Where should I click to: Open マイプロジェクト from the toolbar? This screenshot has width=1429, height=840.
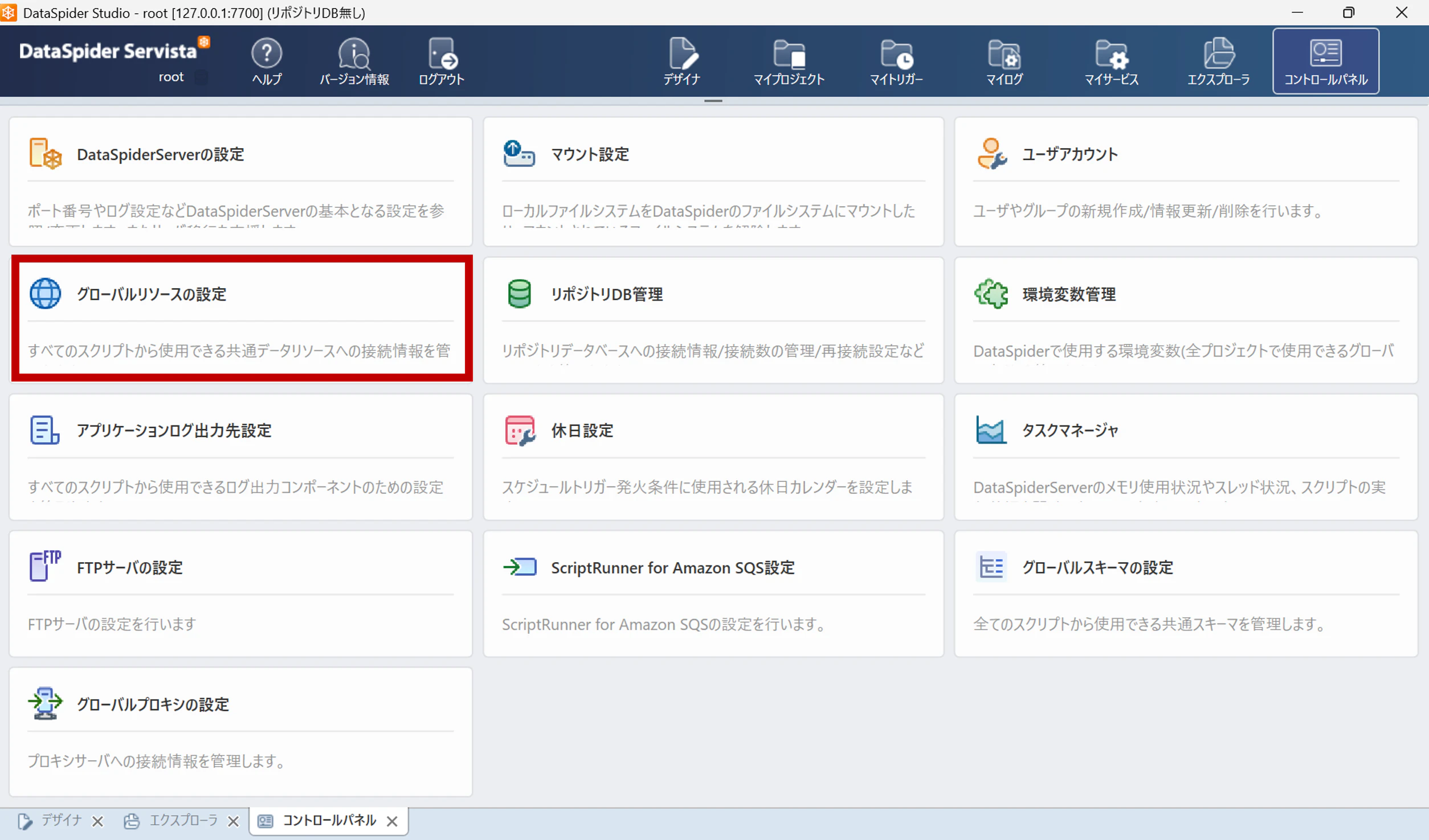pyautogui.click(x=789, y=62)
